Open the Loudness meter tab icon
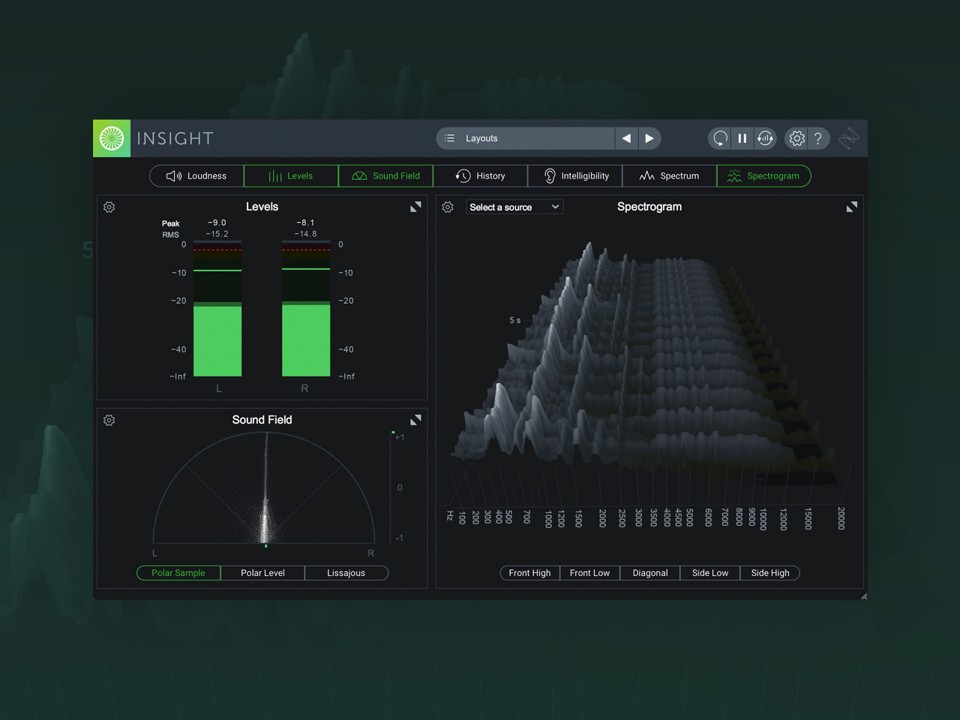960x720 pixels. (x=171, y=175)
